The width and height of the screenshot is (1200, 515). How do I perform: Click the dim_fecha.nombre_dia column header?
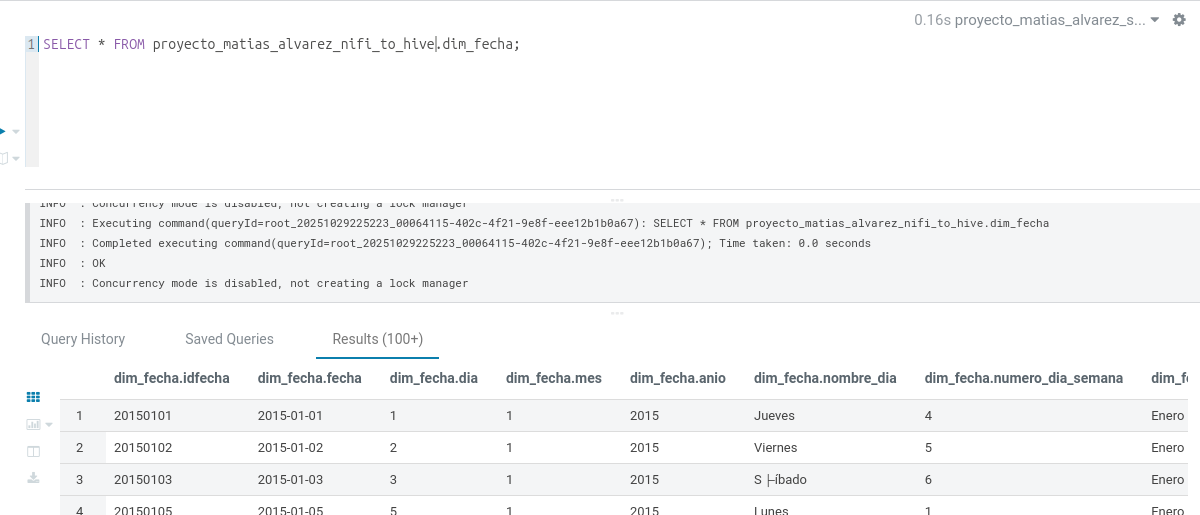pyautogui.click(x=825, y=378)
